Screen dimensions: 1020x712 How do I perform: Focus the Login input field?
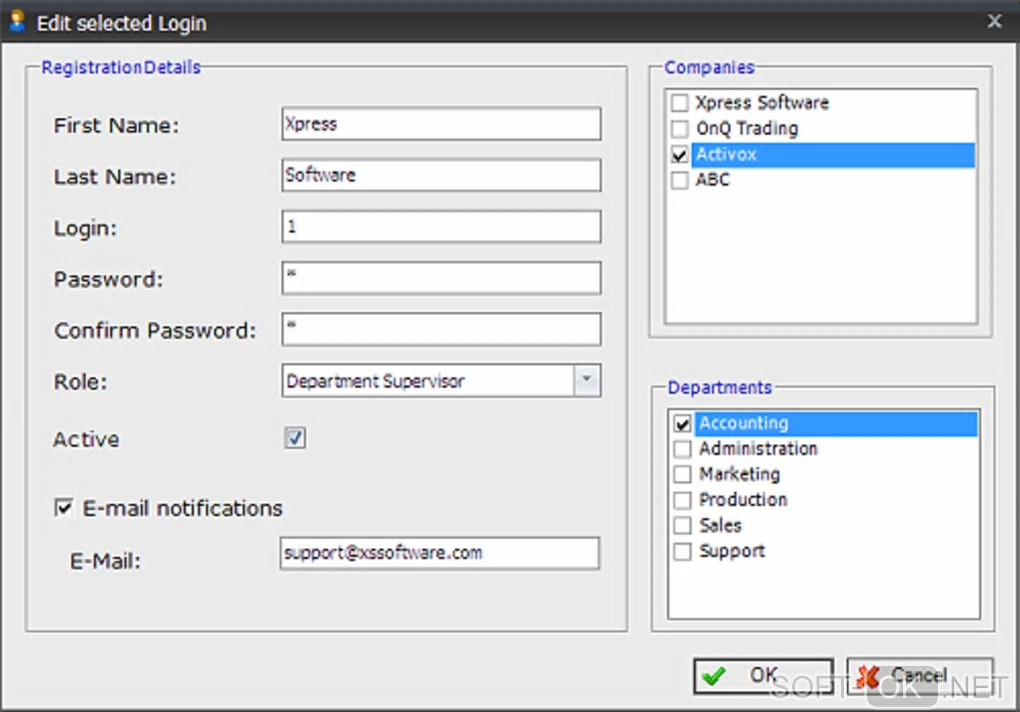click(x=441, y=227)
